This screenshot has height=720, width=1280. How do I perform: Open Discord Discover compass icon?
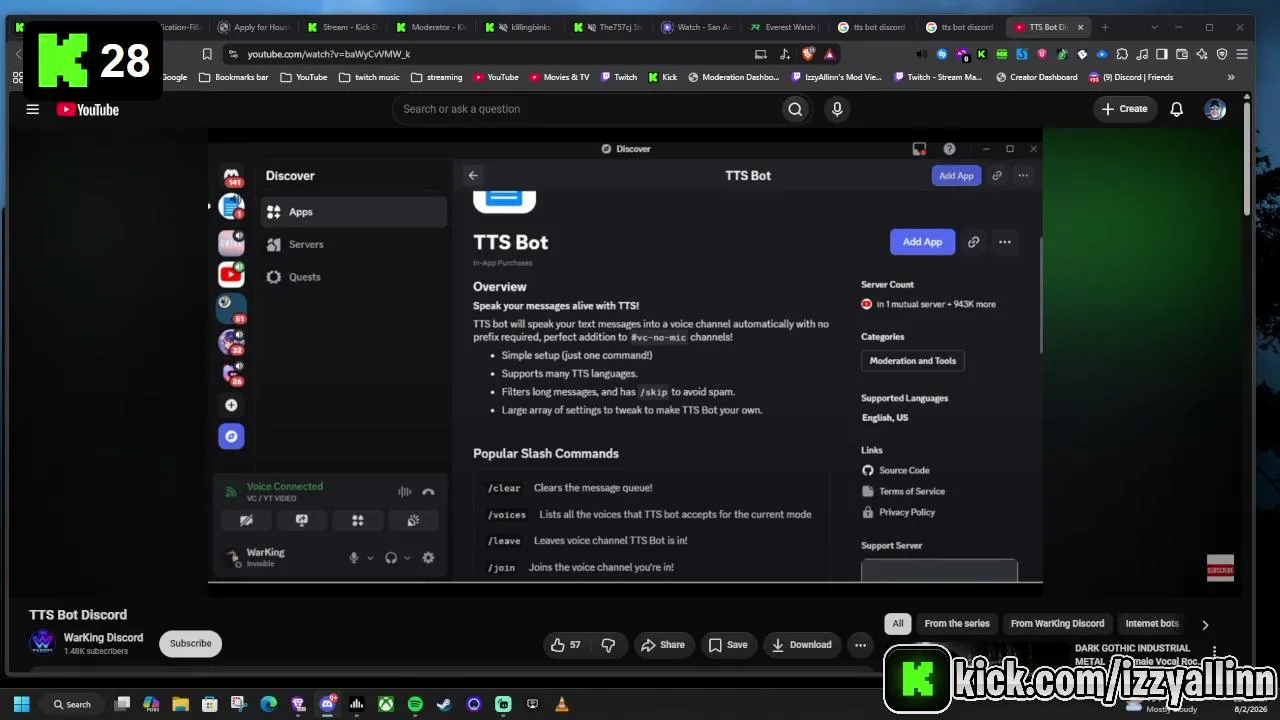click(231, 436)
